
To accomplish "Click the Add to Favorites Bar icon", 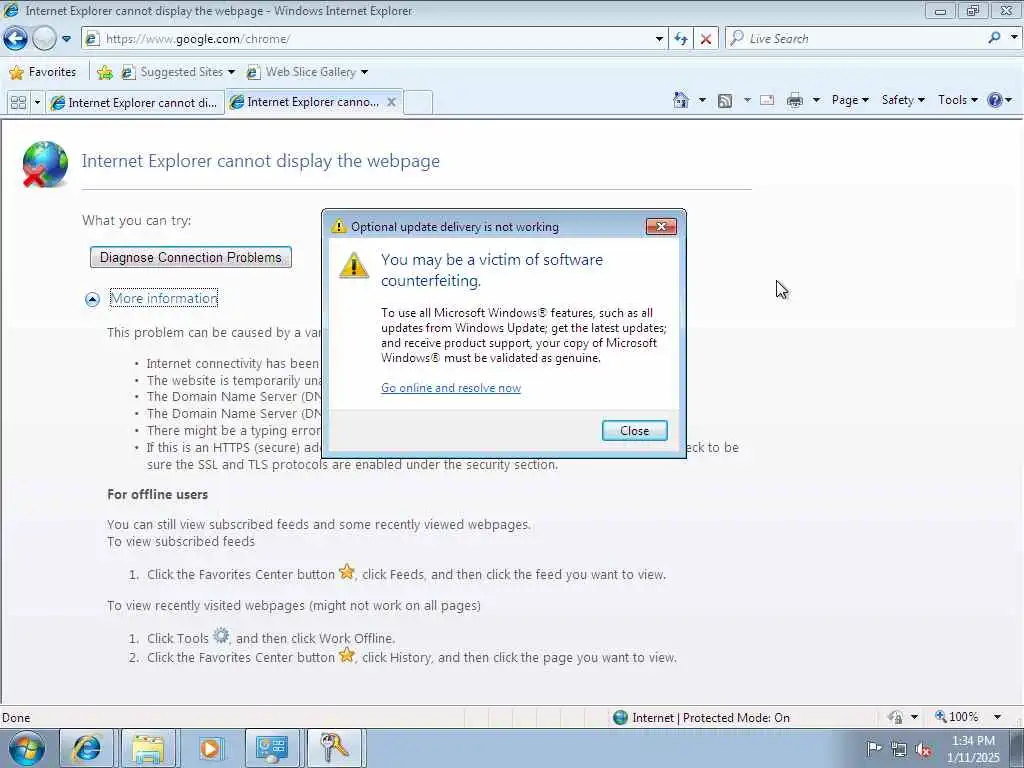I will [104, 72].
